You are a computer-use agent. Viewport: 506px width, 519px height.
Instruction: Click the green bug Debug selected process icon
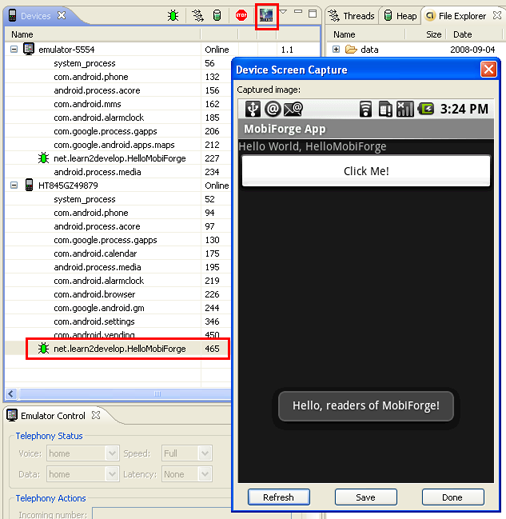pyautogui.click(x=173, y=15)
